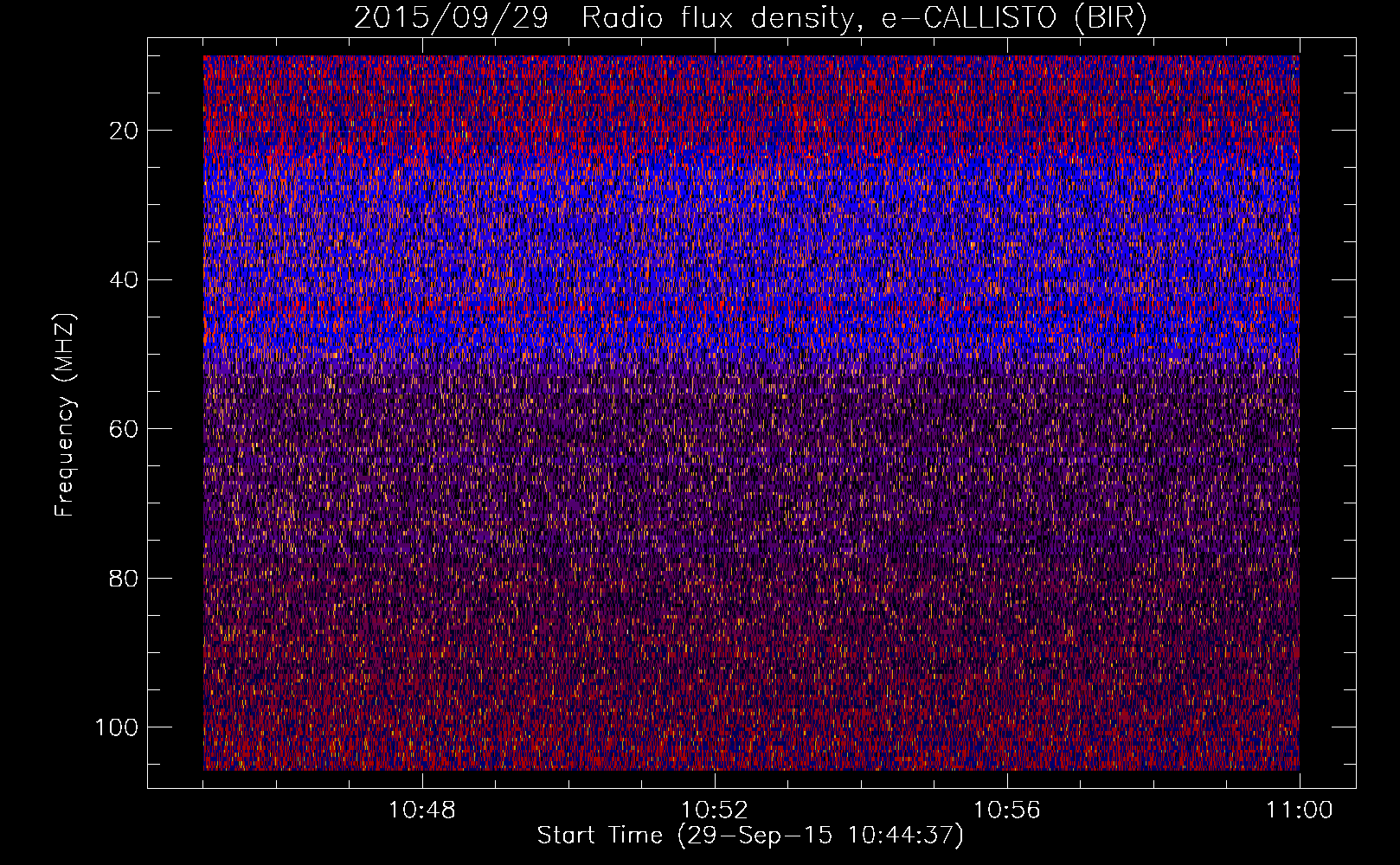Screen dimensions: 1400x865
Task: Click the 60 MHz frequency tick label
Action: (x=125, y=429)
